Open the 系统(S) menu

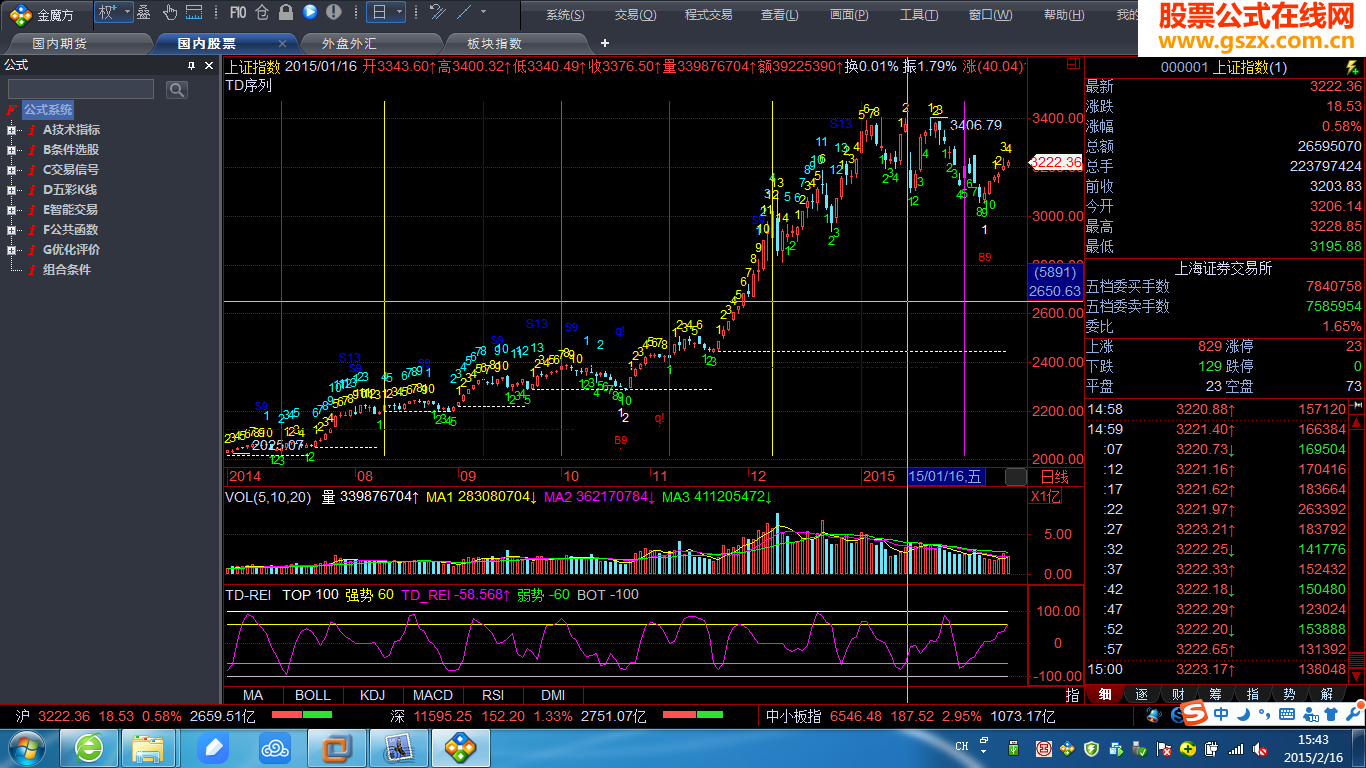tap(565, 15)
